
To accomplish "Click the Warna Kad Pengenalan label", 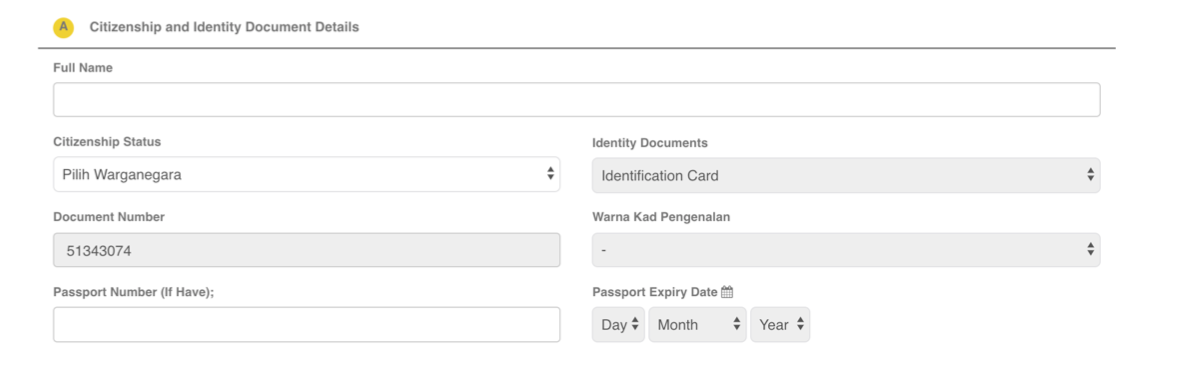I will [x=661, y=217].
